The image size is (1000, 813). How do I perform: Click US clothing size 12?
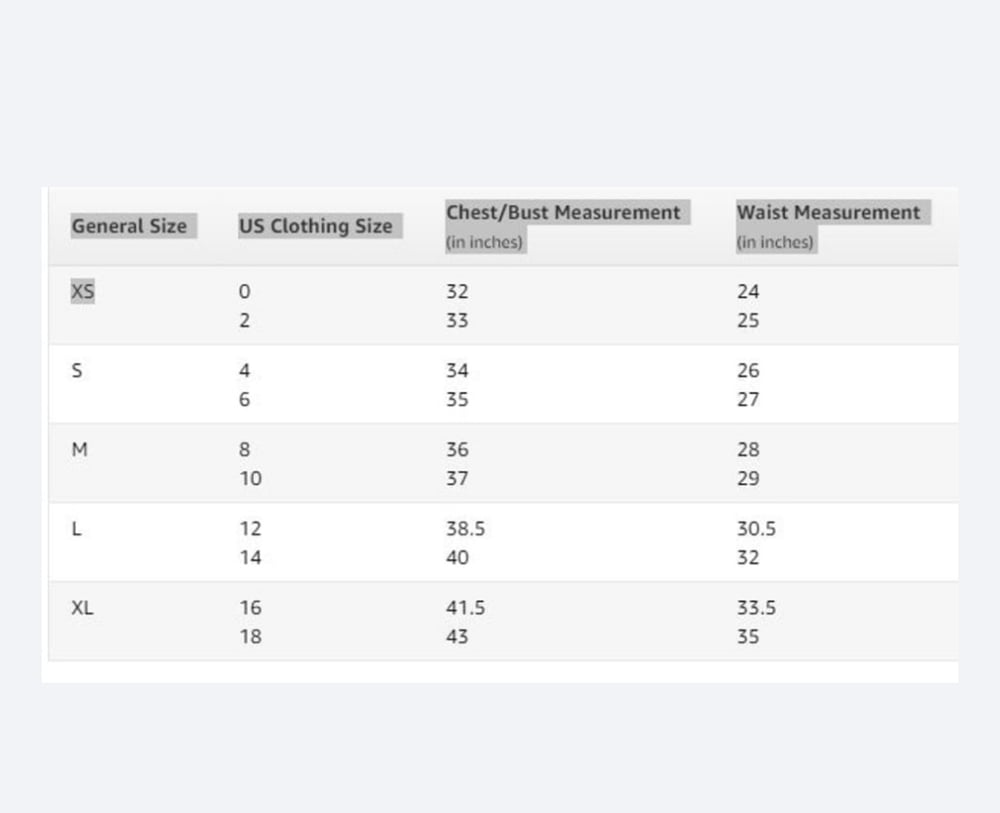[x=250, y=528]
